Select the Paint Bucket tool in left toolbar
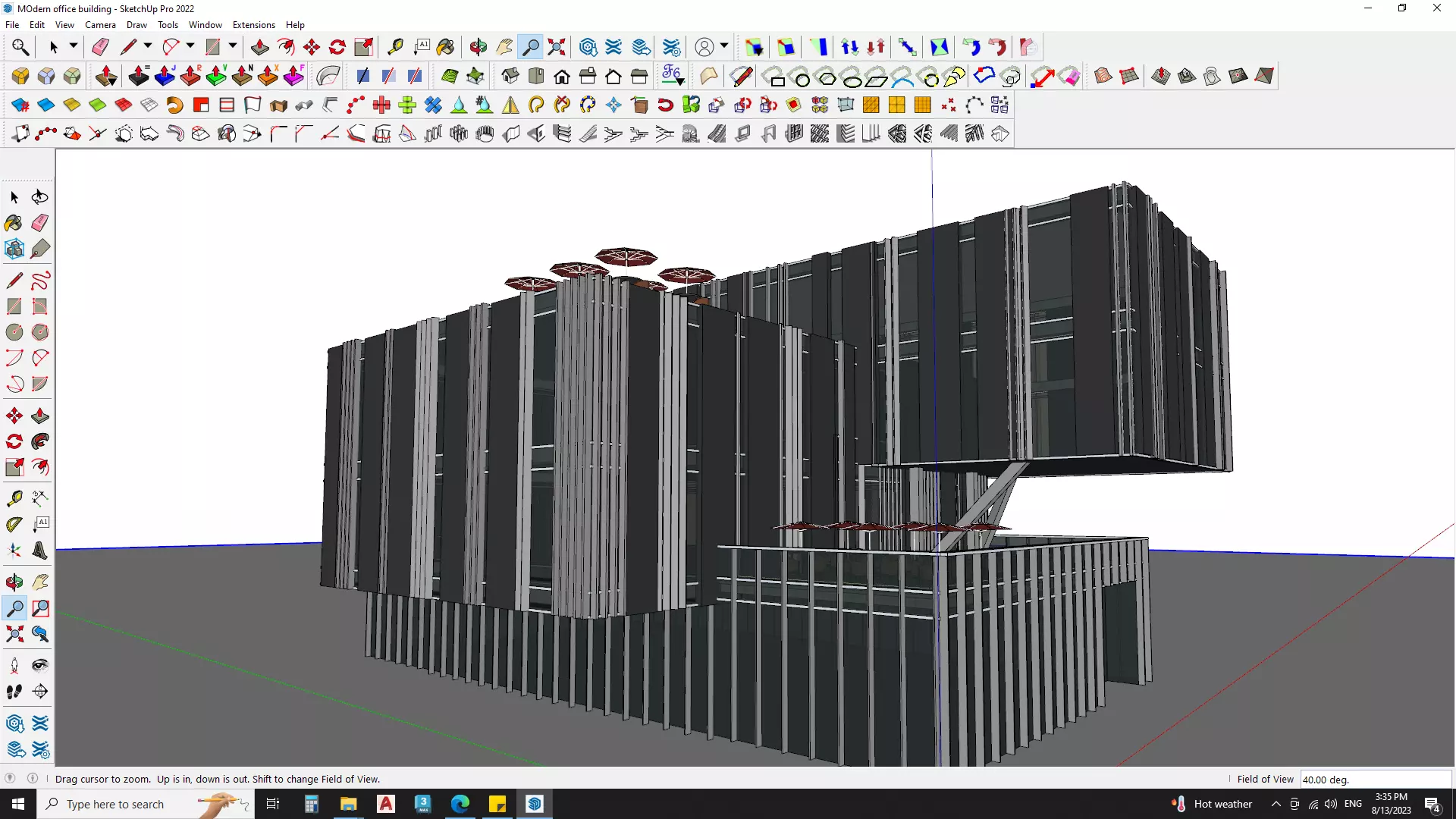 coord(14,223)
